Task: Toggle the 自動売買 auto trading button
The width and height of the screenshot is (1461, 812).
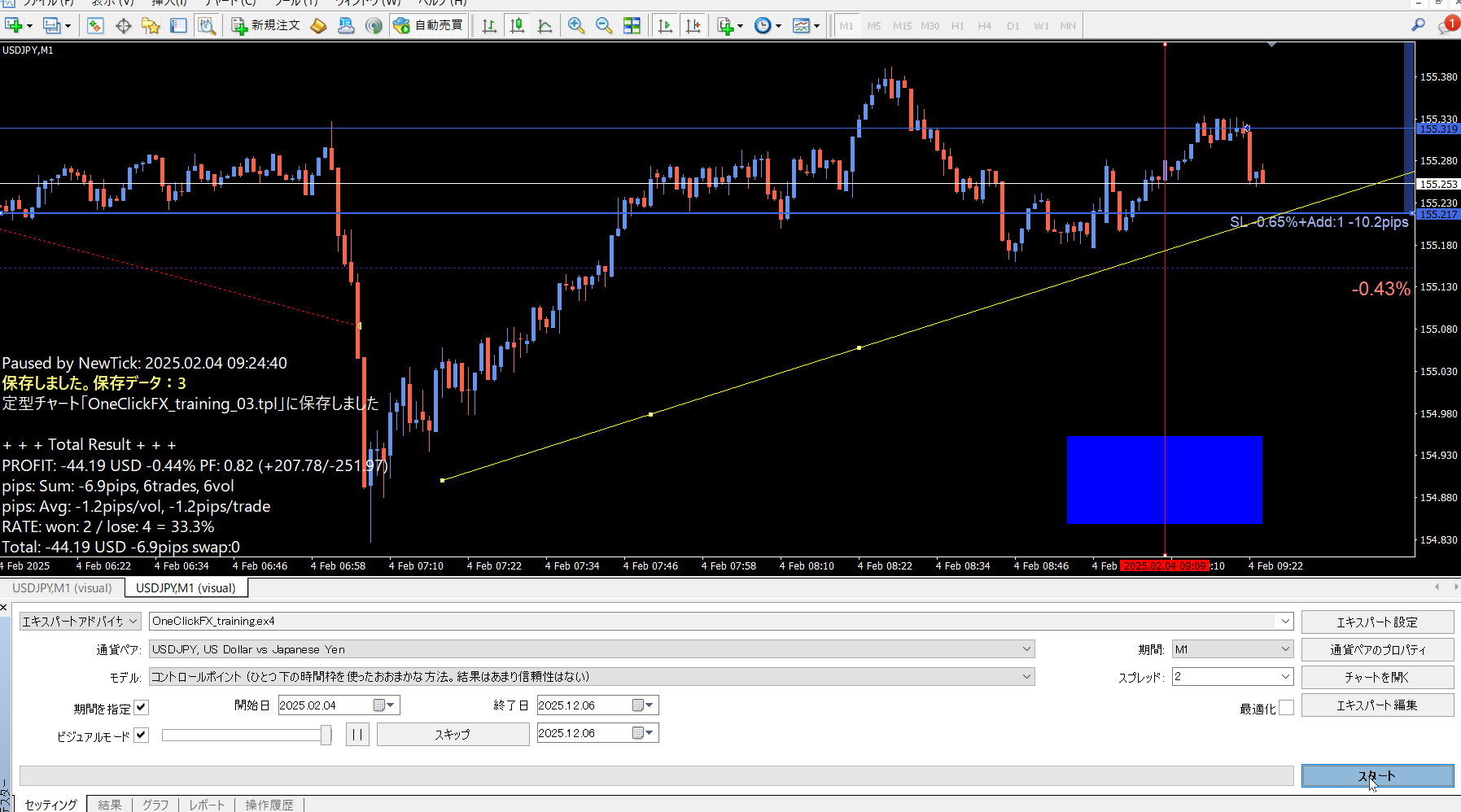Action: coord(428,26)
